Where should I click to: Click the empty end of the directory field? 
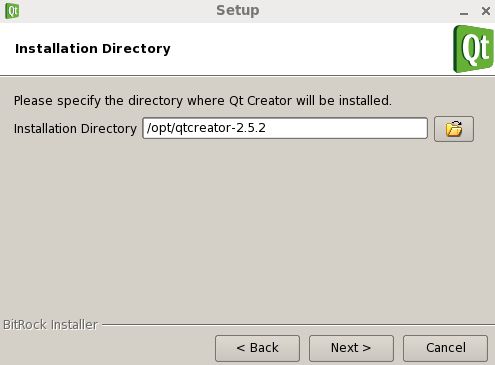point(347,128)
